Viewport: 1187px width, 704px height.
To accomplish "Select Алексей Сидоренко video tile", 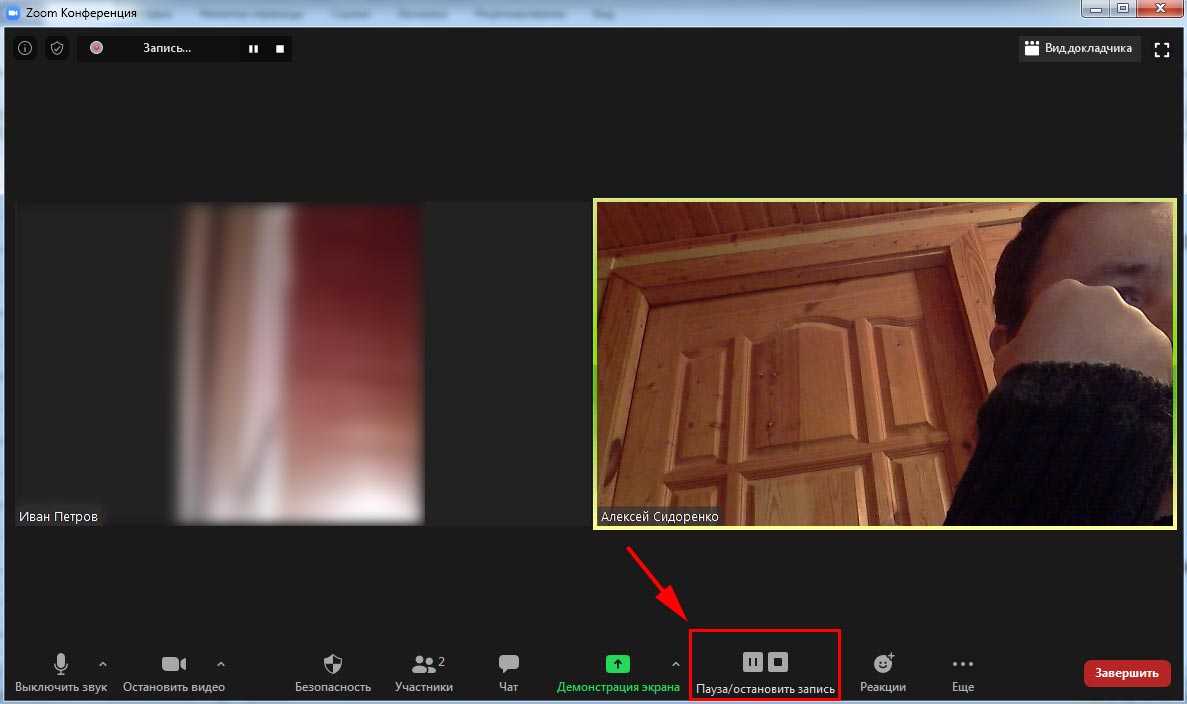I will (884, 363).
